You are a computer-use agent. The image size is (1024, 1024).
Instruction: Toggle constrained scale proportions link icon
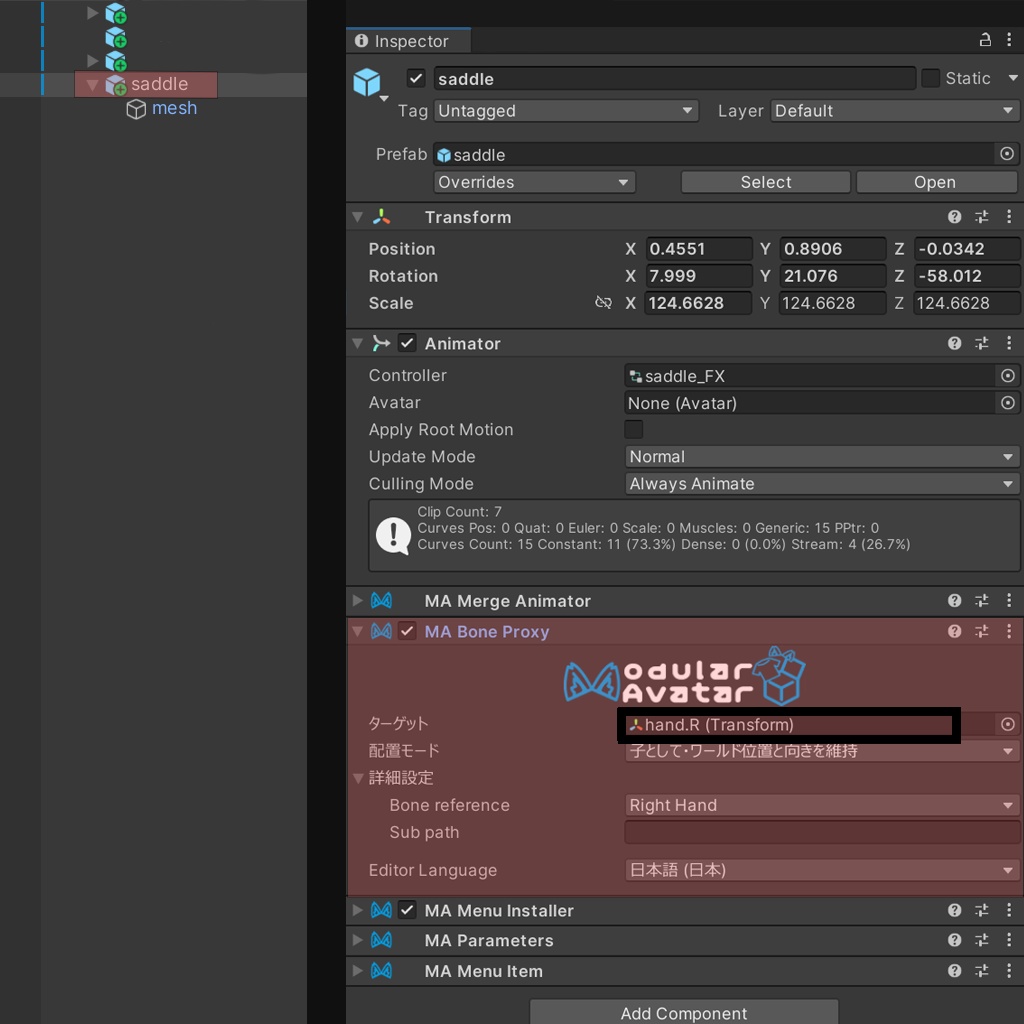pyautogui.click(x=603, y=302)
